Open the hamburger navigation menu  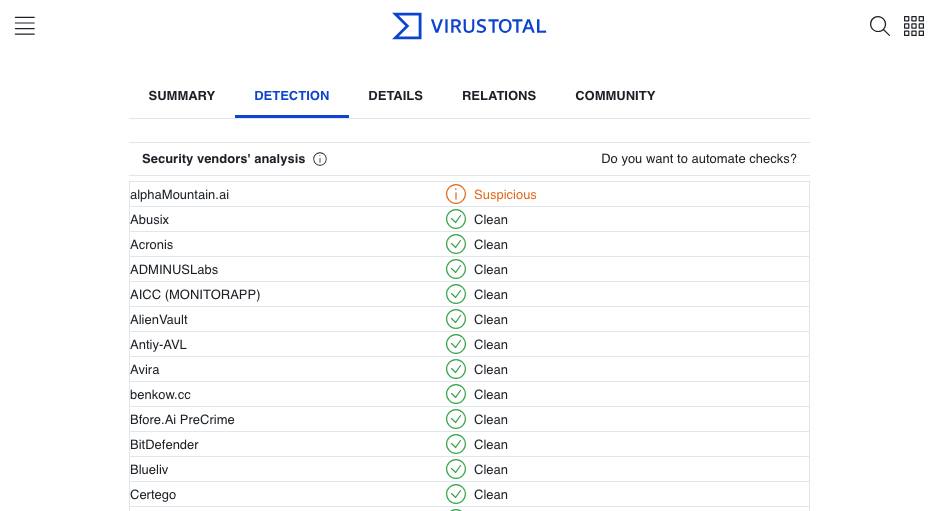click(x=25, y=26)
